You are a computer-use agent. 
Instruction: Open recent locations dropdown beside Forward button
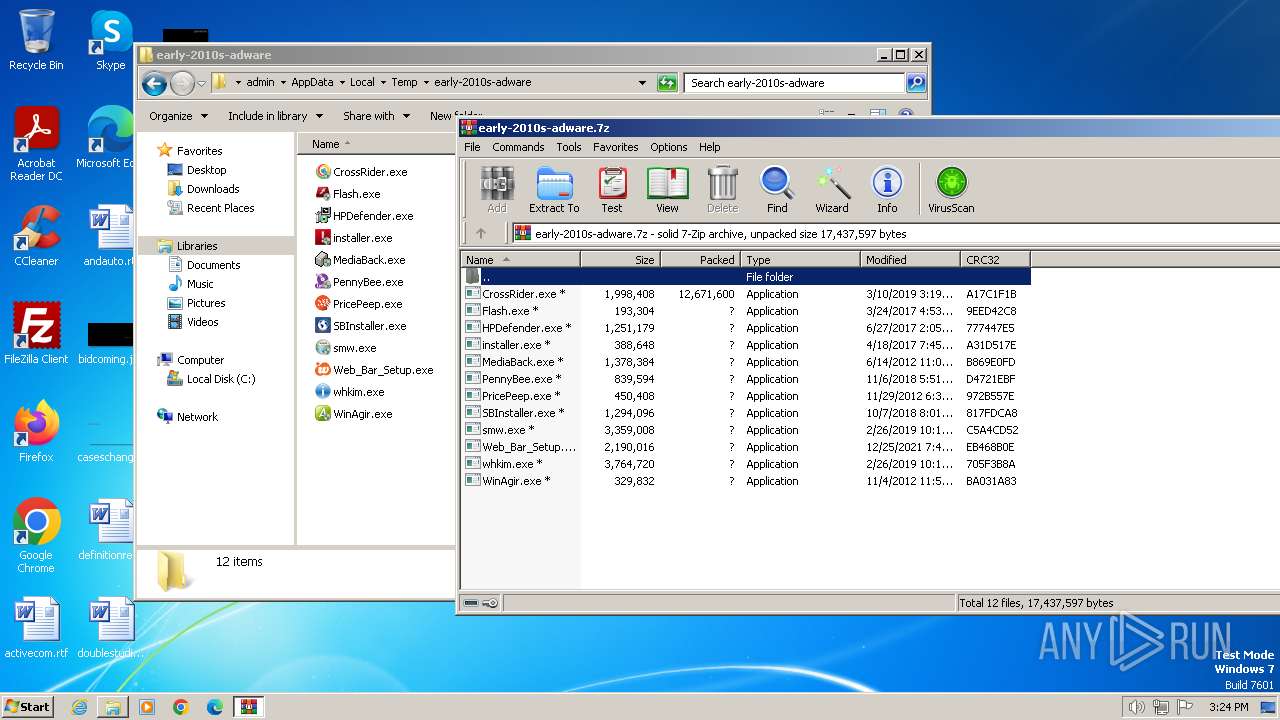tap(202, 83)
